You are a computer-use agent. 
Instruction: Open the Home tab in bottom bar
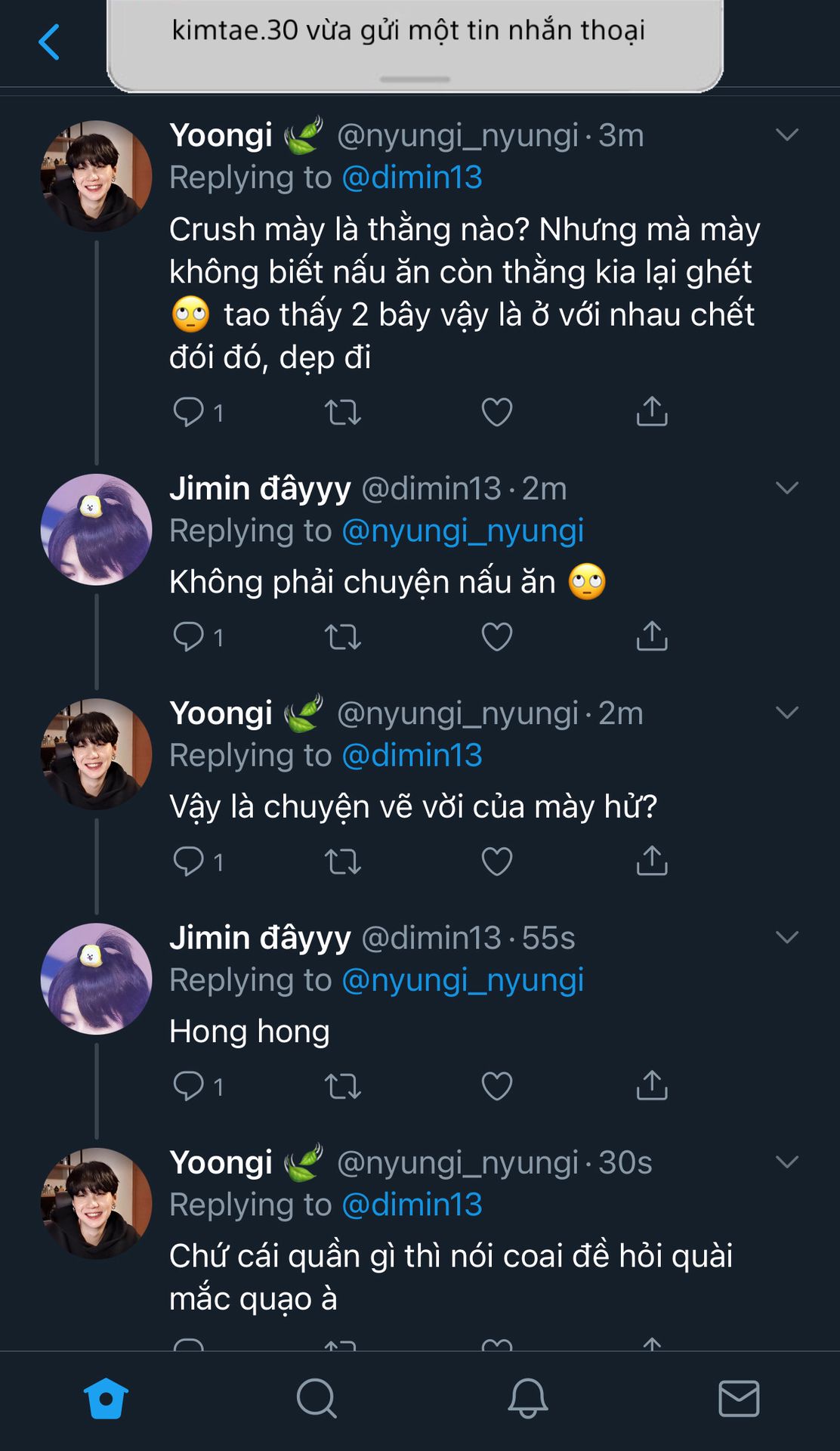pyautogui.click(x=106, y=1398)
